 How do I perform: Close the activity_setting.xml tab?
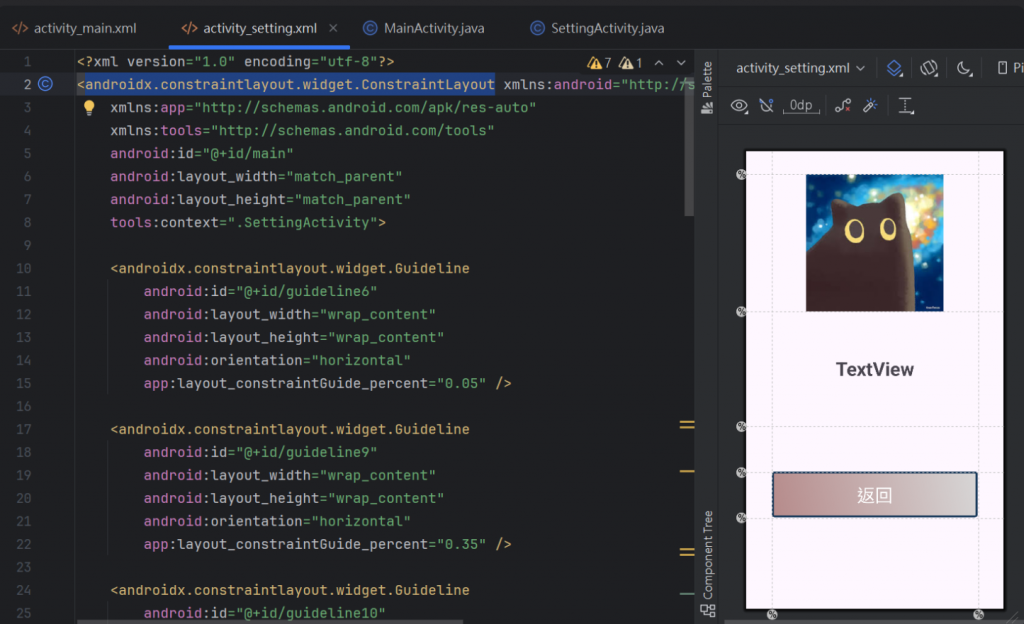coord(333,28)
